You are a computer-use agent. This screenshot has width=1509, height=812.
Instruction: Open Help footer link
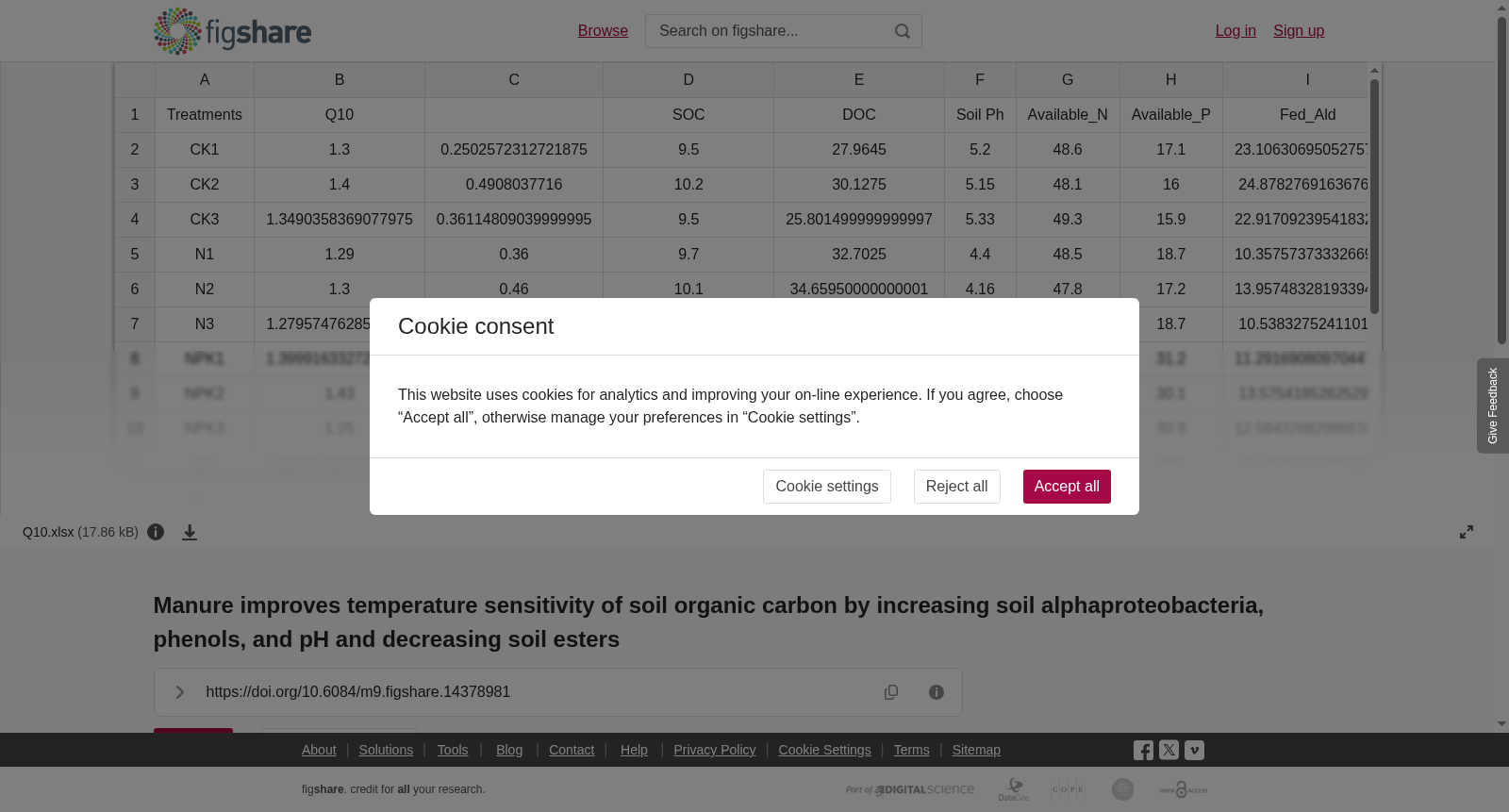[x=634, y=750]
